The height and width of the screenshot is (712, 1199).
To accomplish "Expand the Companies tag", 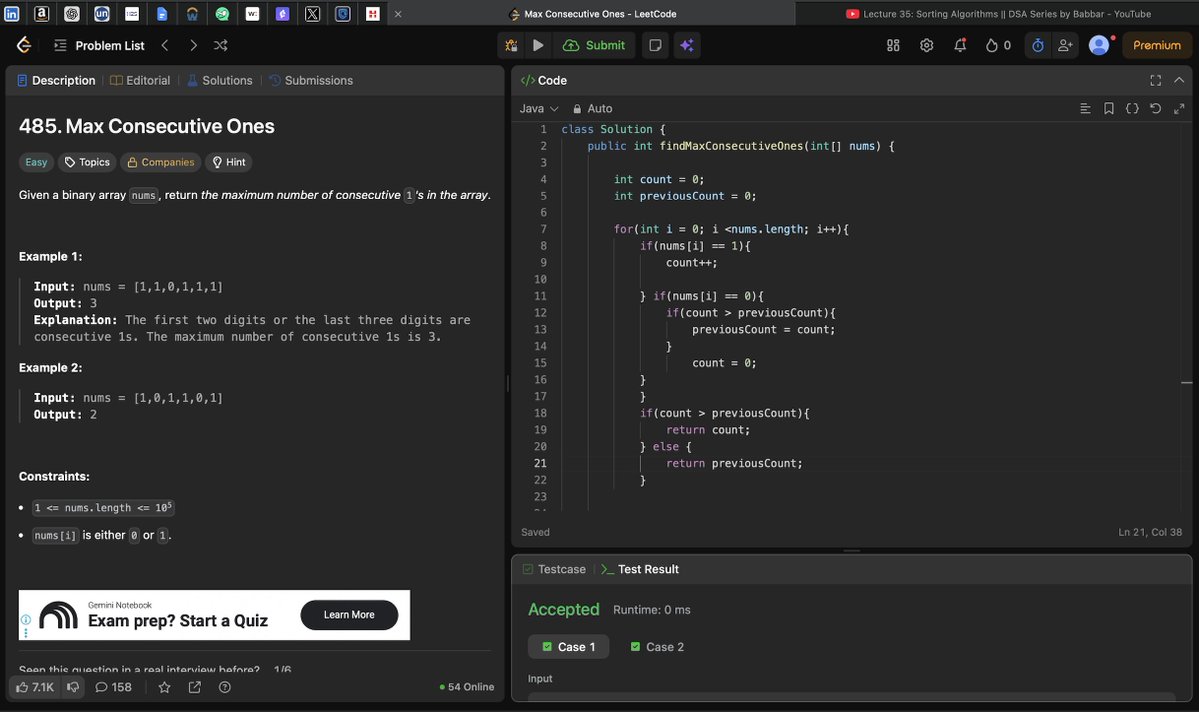I will coord(161,162).
